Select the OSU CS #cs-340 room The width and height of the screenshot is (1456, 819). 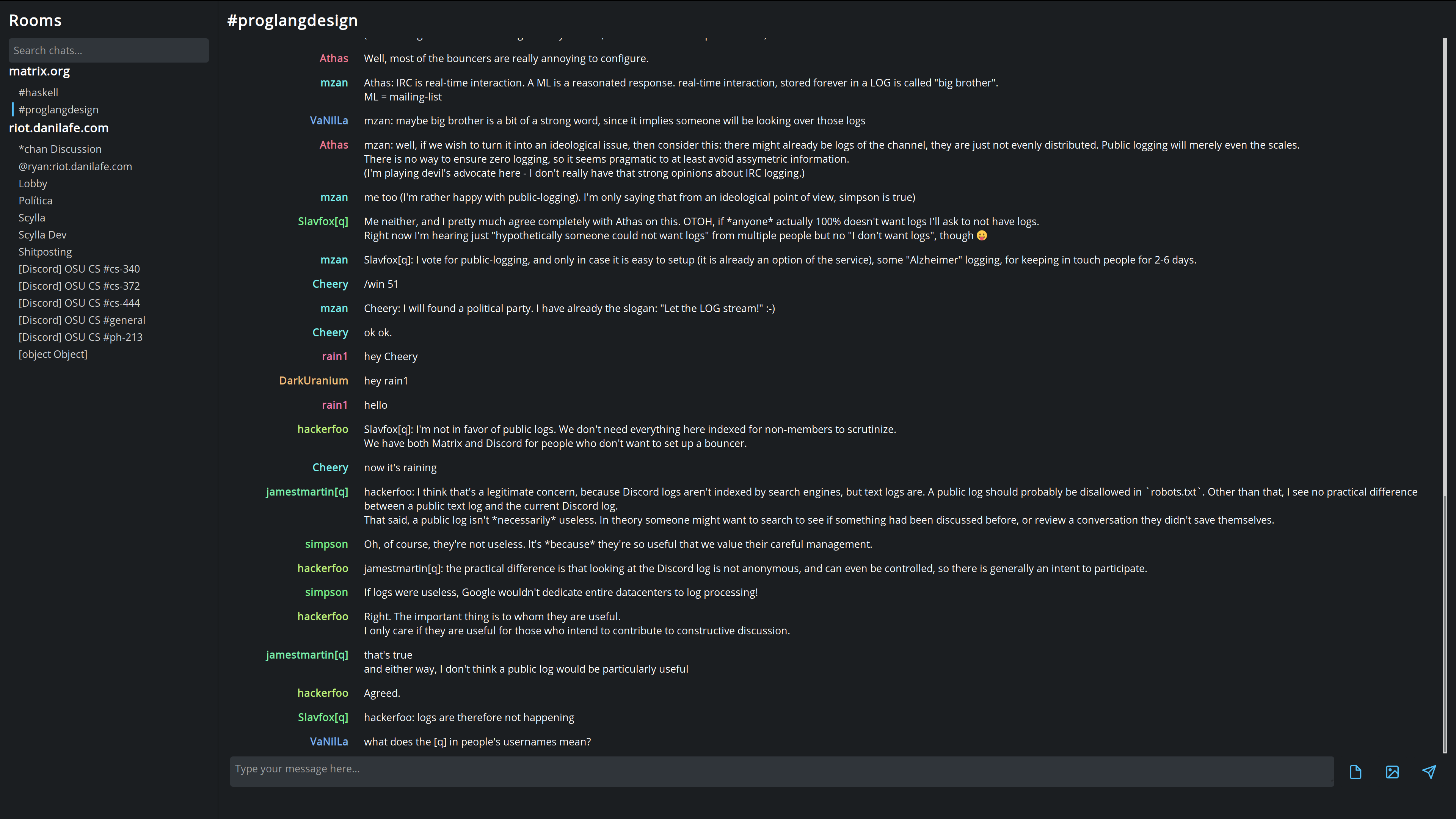point(79,269)
